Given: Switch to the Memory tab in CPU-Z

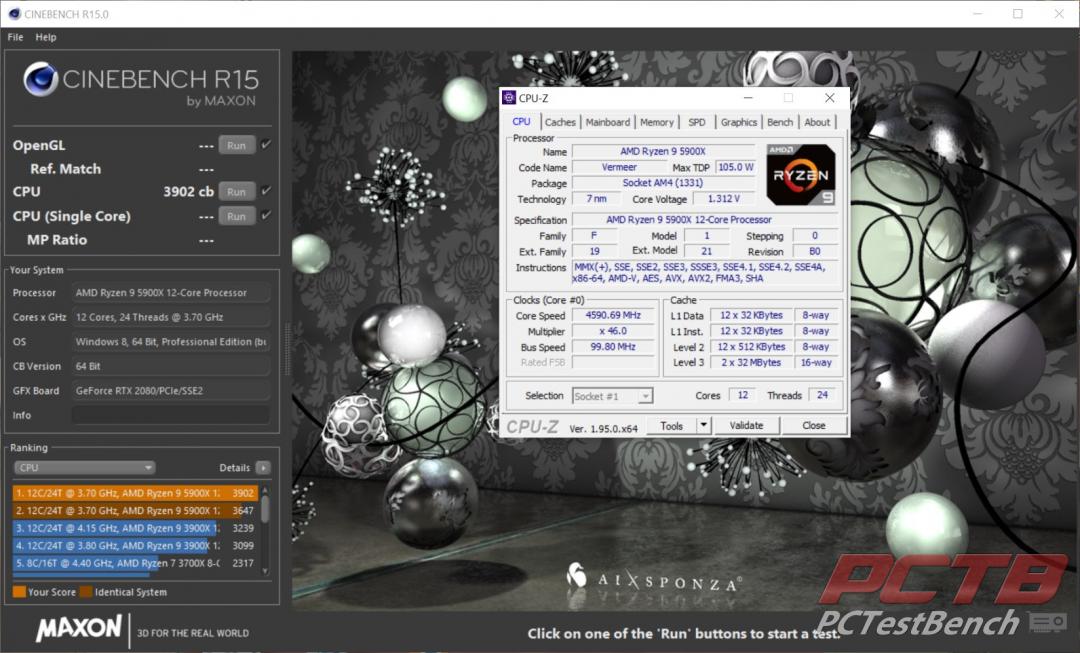Looking at the screenshot, I should (656, 122).
